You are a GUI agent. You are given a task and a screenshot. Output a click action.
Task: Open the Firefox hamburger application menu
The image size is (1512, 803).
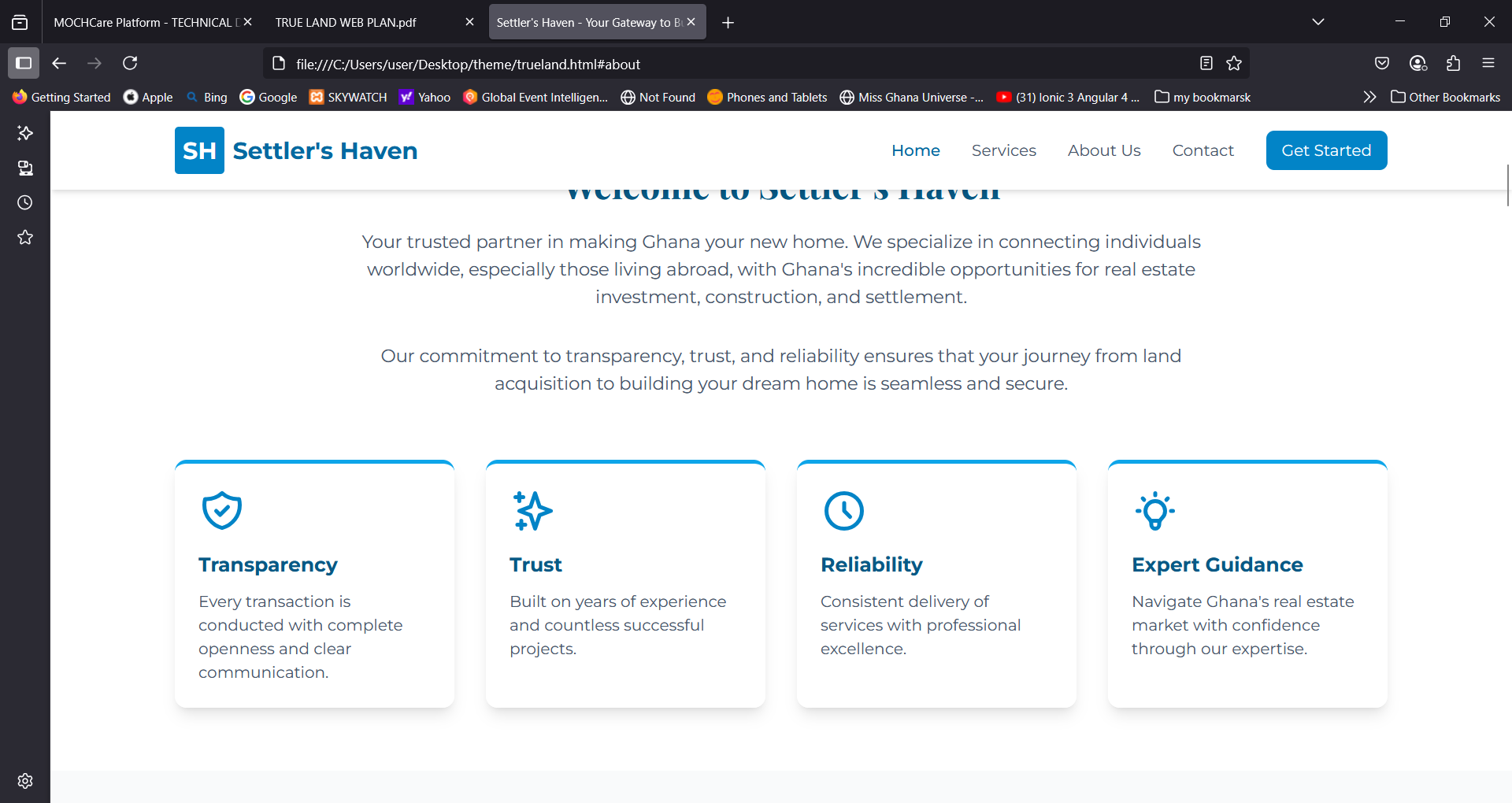click(1488, 63)
